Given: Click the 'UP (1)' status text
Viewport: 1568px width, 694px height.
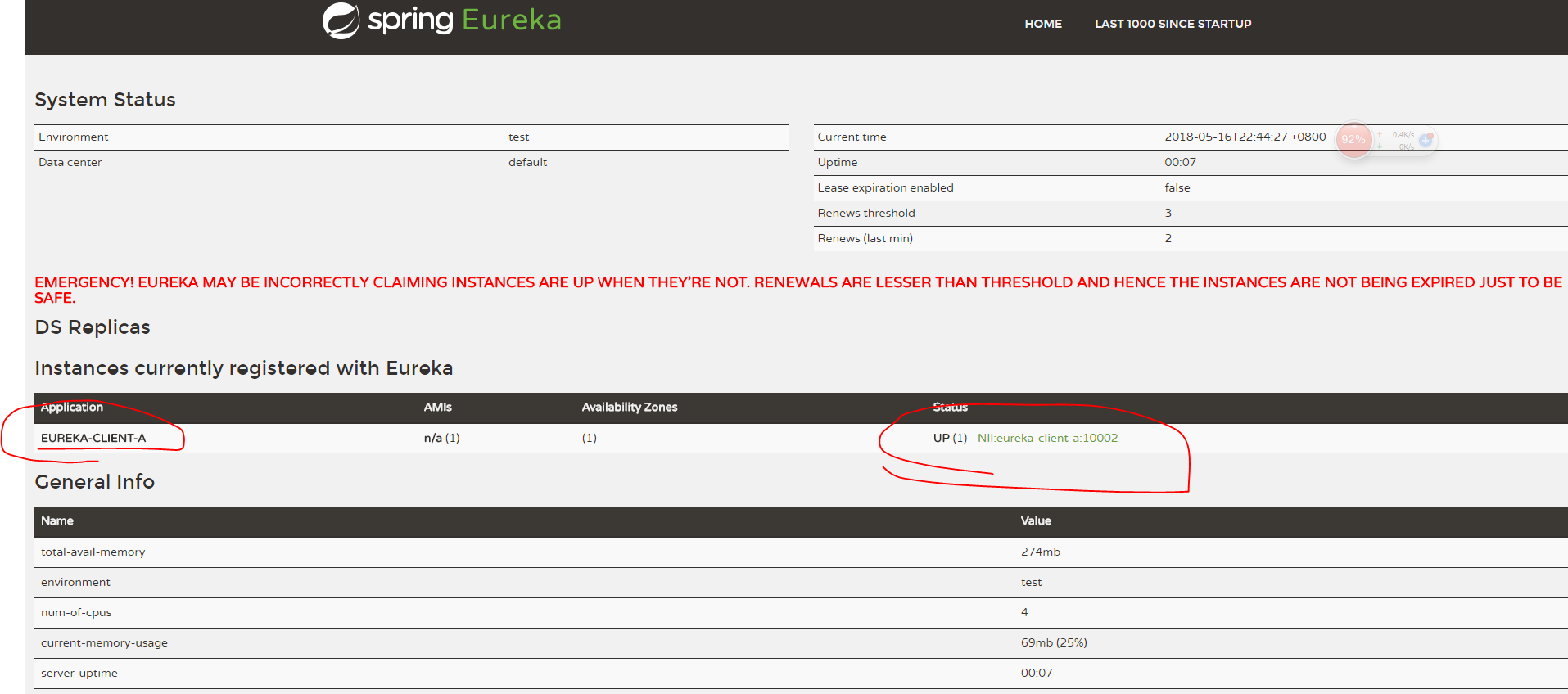Looking at the screenshot, I should (x=950, y=438).
